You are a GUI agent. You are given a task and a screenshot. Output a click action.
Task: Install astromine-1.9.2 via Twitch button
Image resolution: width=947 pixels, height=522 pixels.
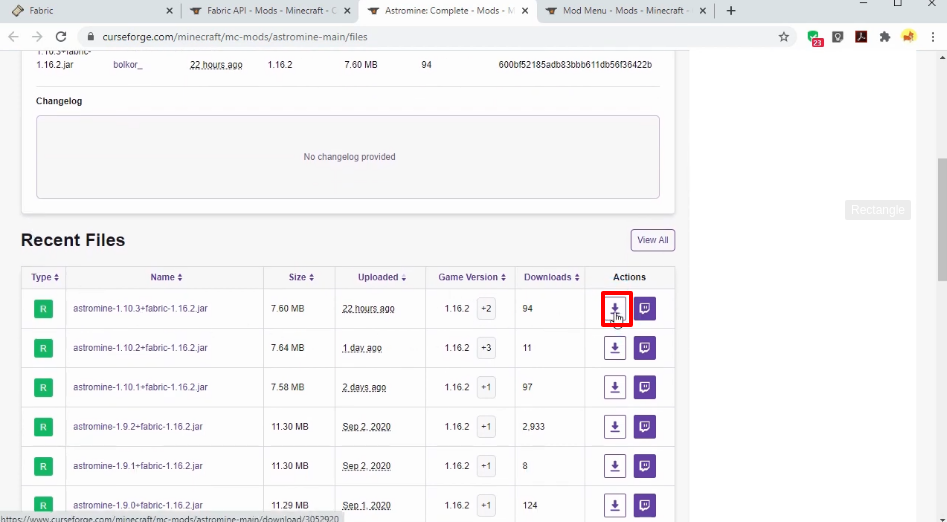click(x=644, y=427)
